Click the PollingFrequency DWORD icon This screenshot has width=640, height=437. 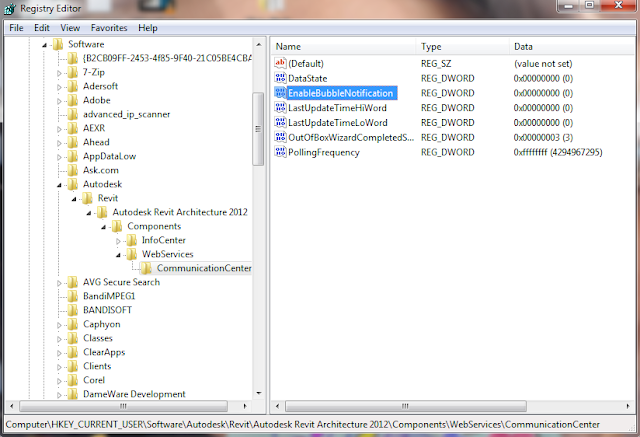click(280, 152)
